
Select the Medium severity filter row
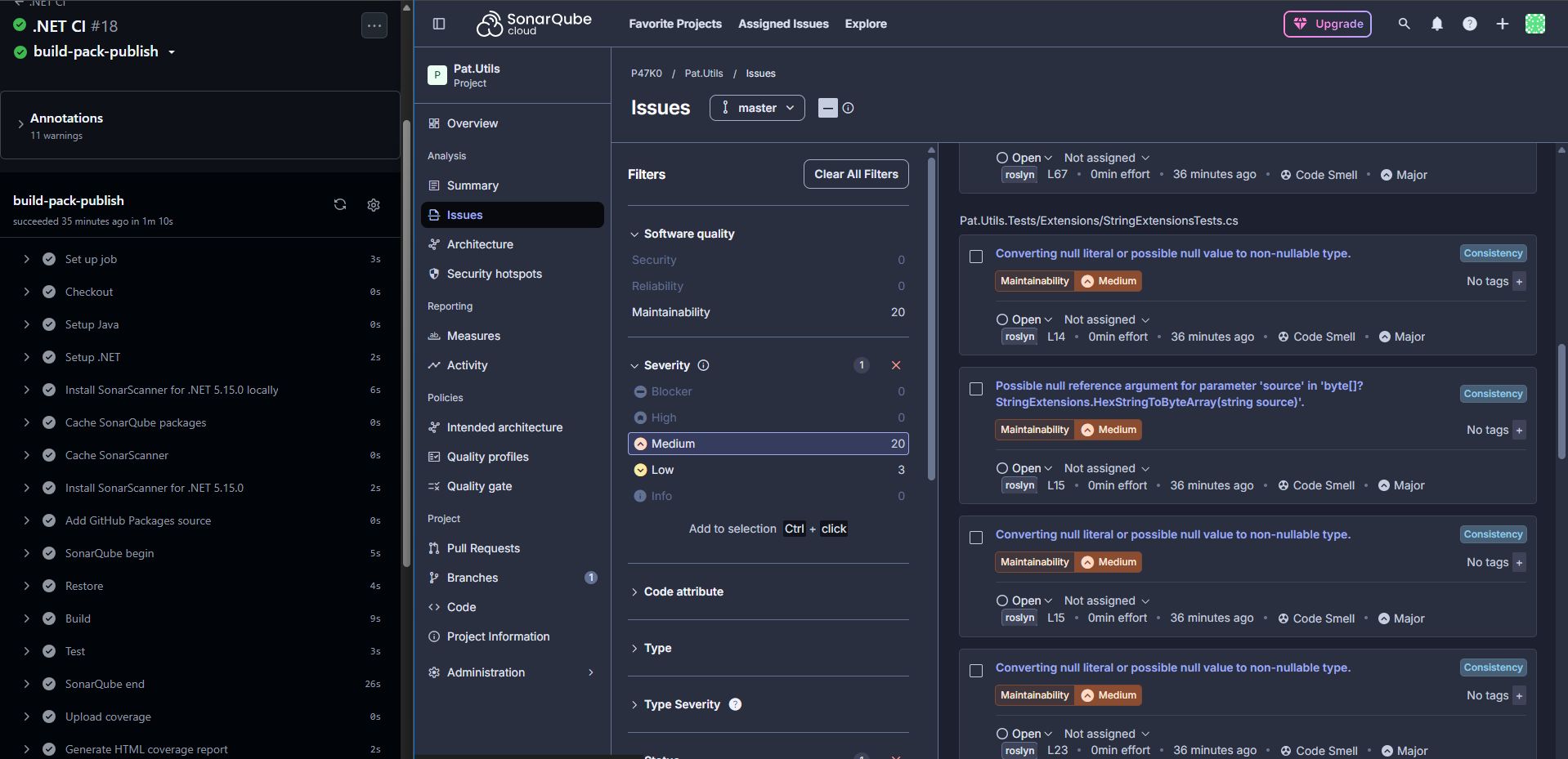click(x=768, y=444)
